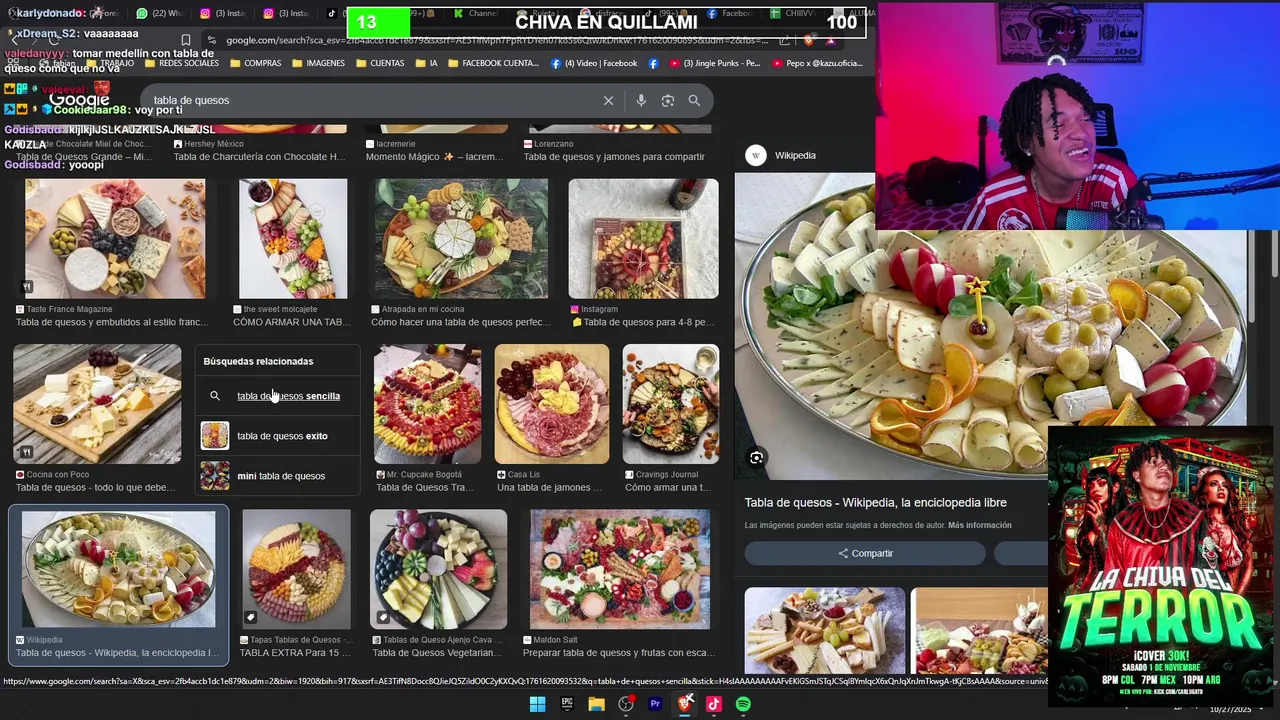Open FACEBOOK CUENTA bookmarks folder
This screenshot has height=720, width=1280.
click(493, 63)
